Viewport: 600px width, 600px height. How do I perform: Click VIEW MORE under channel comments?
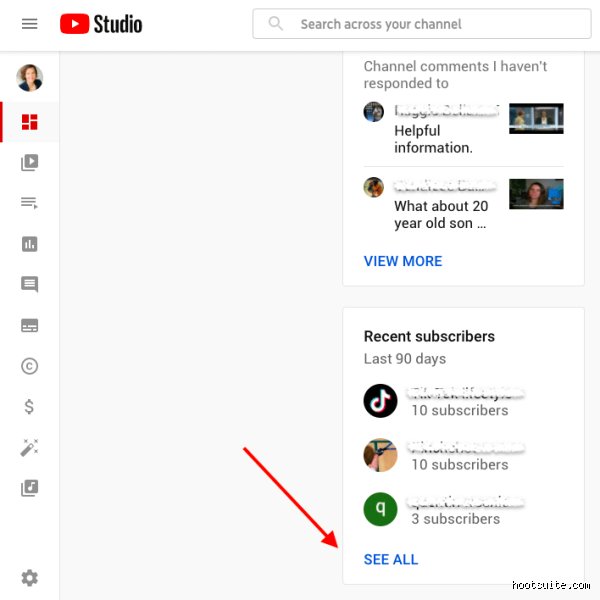403,261
